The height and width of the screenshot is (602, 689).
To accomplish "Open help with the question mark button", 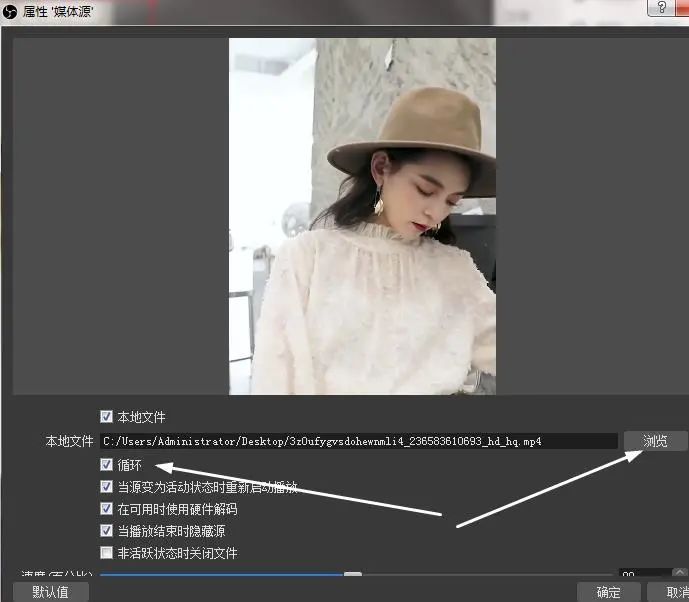I will pos(660,8).
